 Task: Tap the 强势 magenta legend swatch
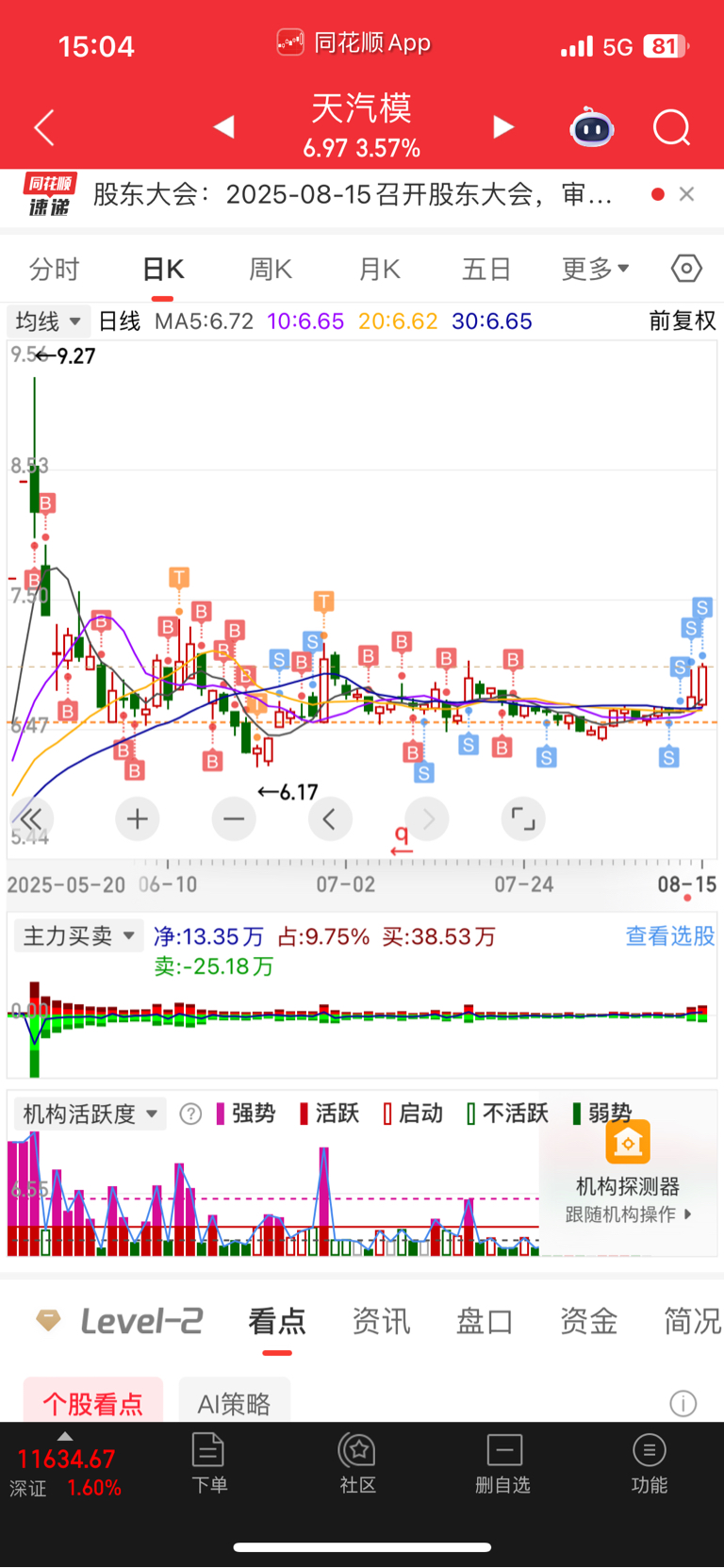[221, 1114]
